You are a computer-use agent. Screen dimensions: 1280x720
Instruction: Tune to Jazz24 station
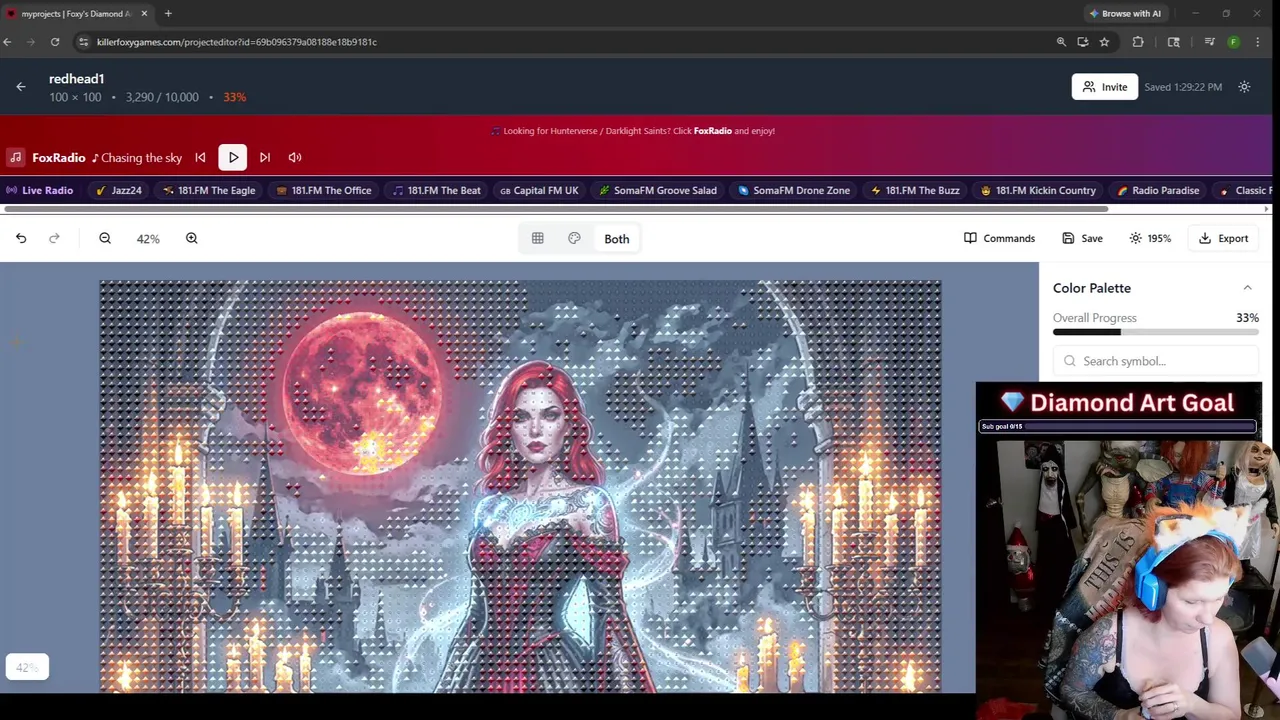pos(119,190)
